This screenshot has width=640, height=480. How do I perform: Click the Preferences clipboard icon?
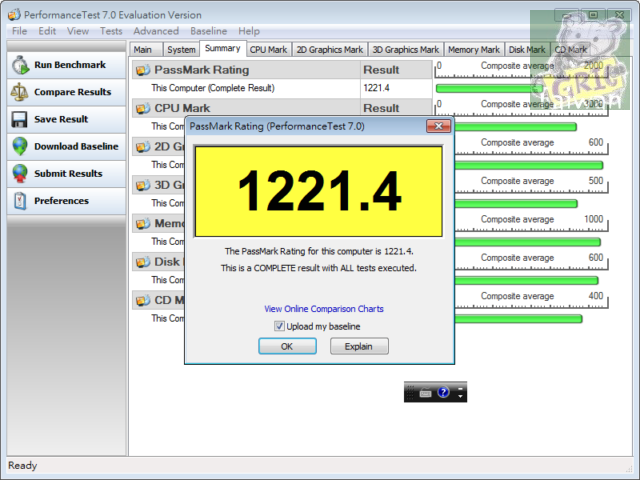(20, 201)
